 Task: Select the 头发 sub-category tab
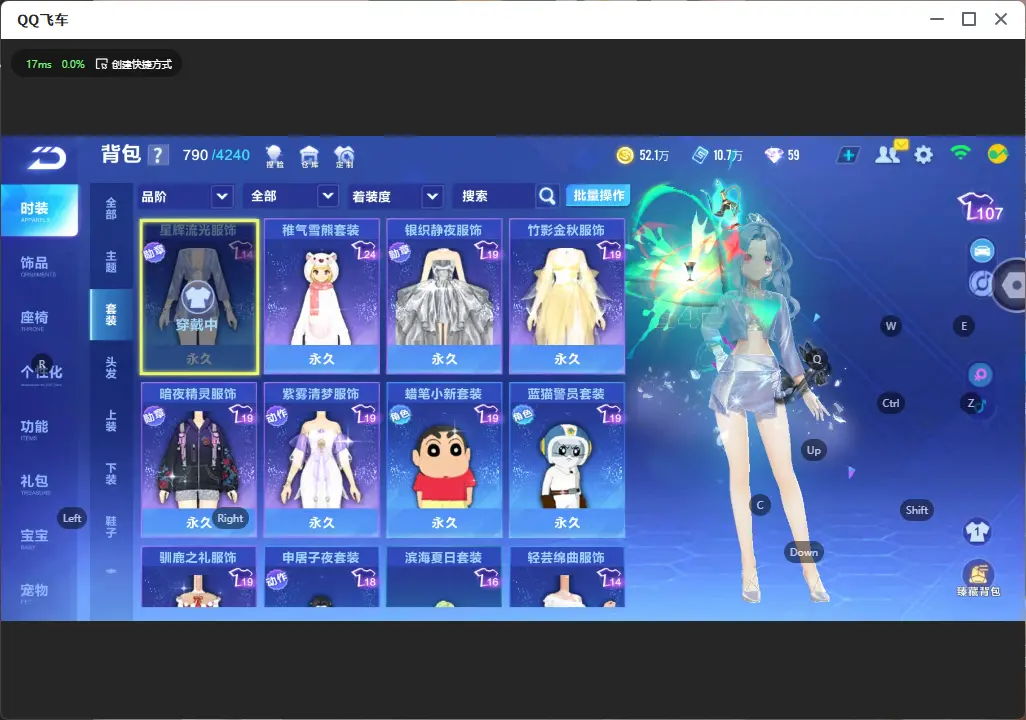pyautogui.click(x=111, y=368)
